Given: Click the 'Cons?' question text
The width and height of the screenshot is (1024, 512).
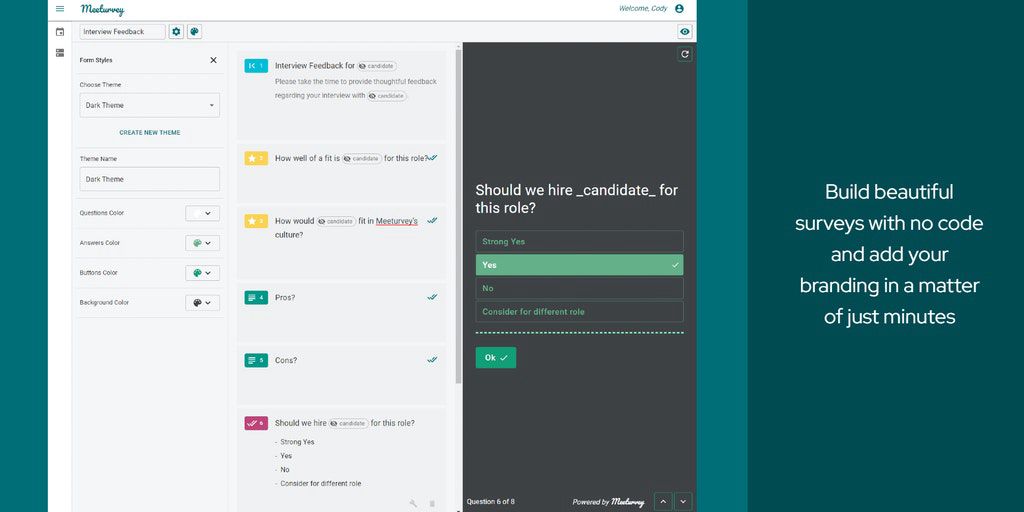Looking at the screenshot, I should pyautogui.click(x=286, y=360).
